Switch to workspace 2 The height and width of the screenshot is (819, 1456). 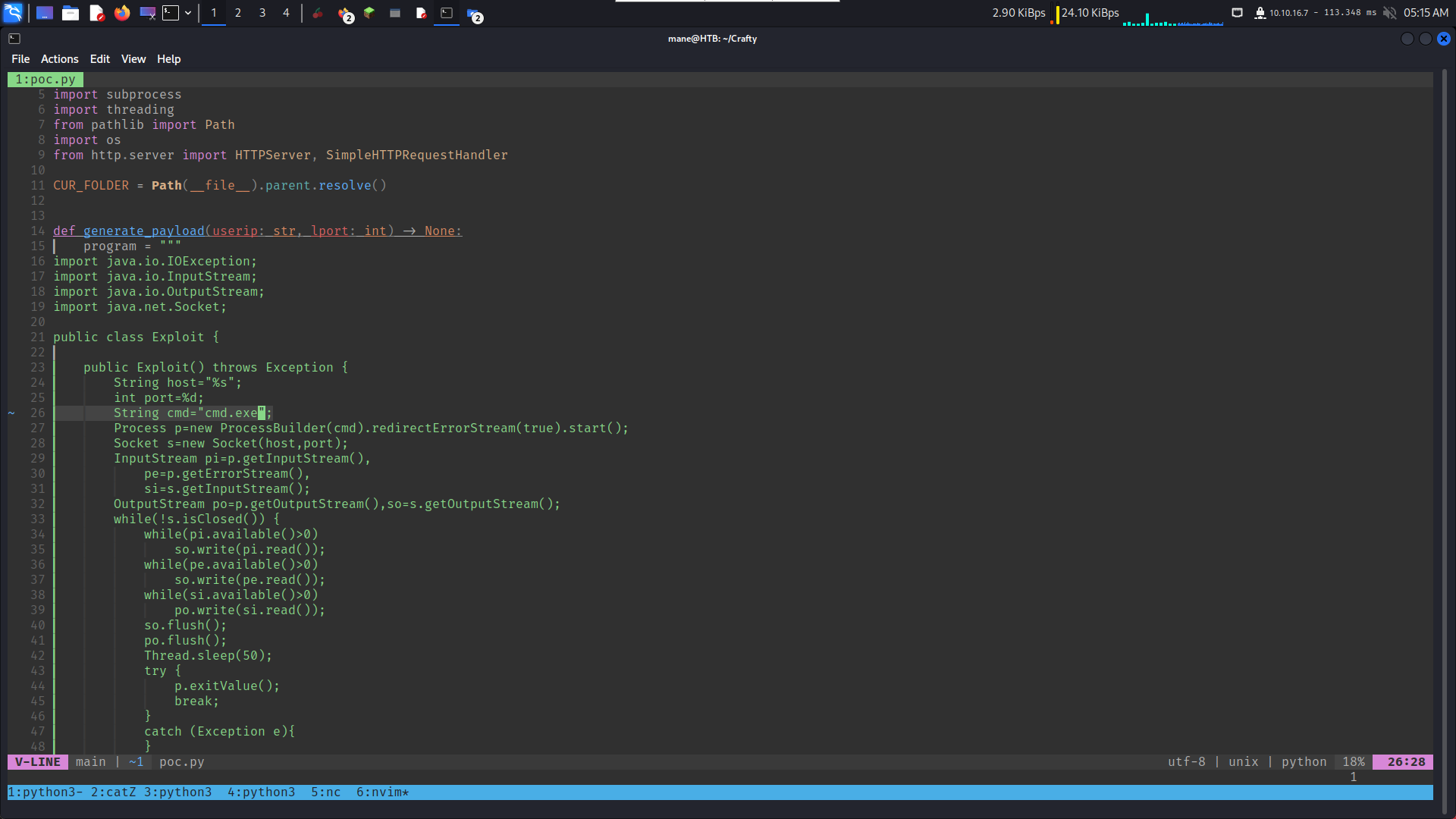pyautogui.click(x=238, y=13)
